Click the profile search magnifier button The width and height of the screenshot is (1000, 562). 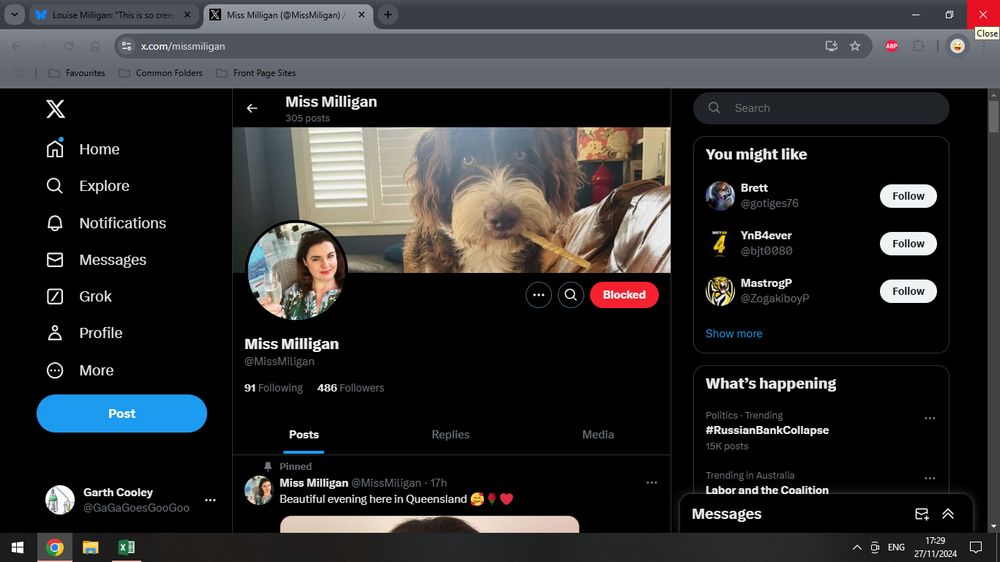tap(571, 295)
